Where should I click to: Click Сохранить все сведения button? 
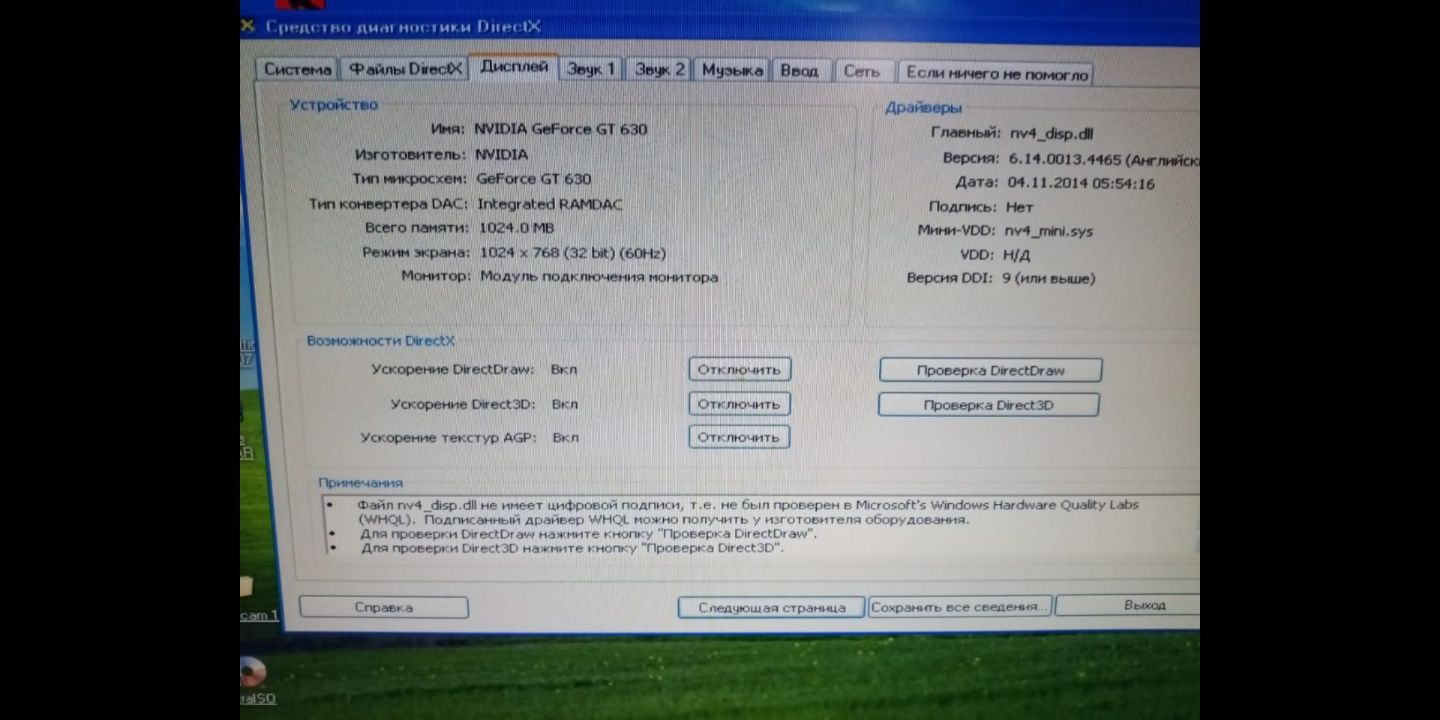coord(959,607)
